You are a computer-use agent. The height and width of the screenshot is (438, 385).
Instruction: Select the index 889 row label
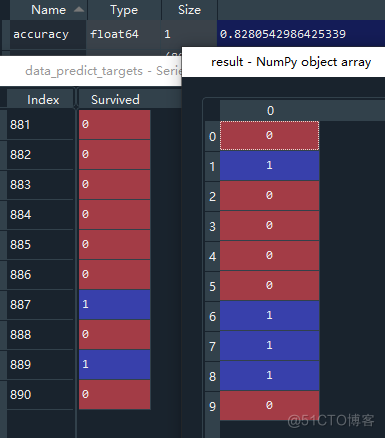(x=40, y=365)
